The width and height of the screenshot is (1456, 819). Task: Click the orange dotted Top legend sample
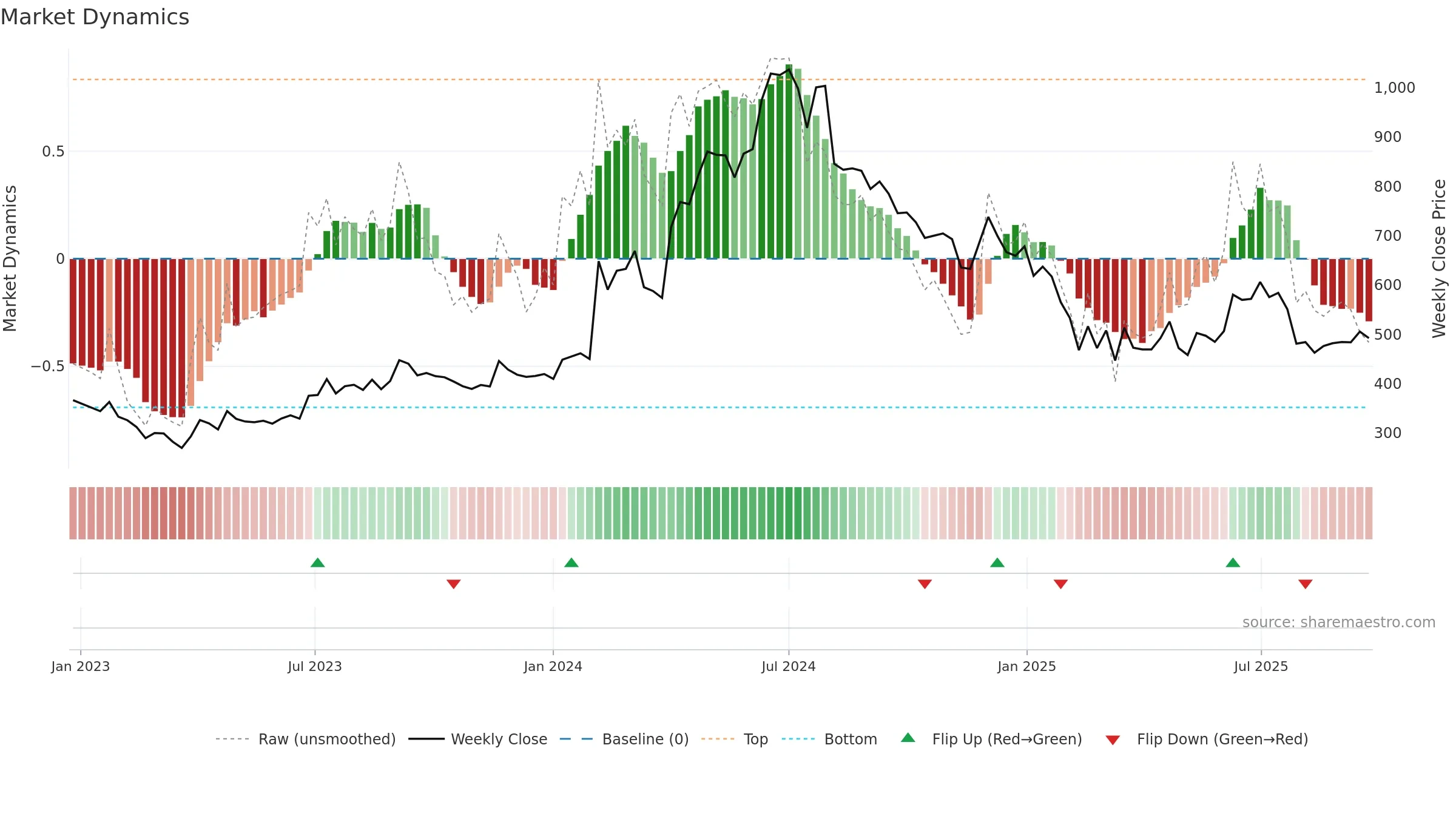(x=718, y=739)
